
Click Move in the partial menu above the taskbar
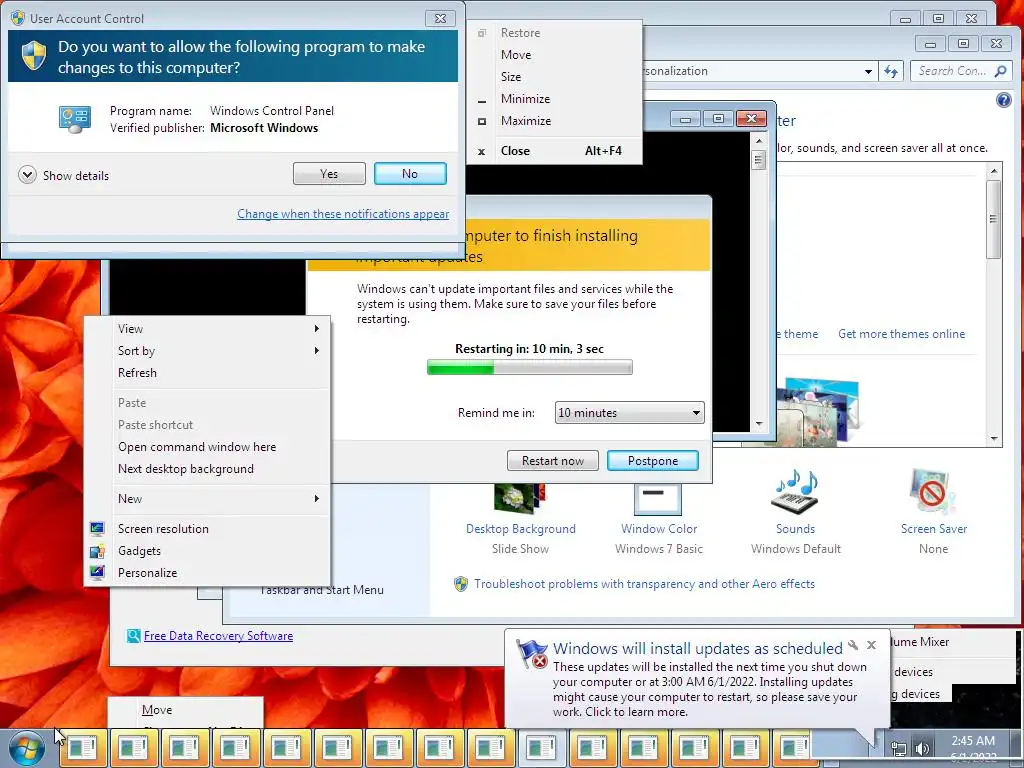click(185, 710)
